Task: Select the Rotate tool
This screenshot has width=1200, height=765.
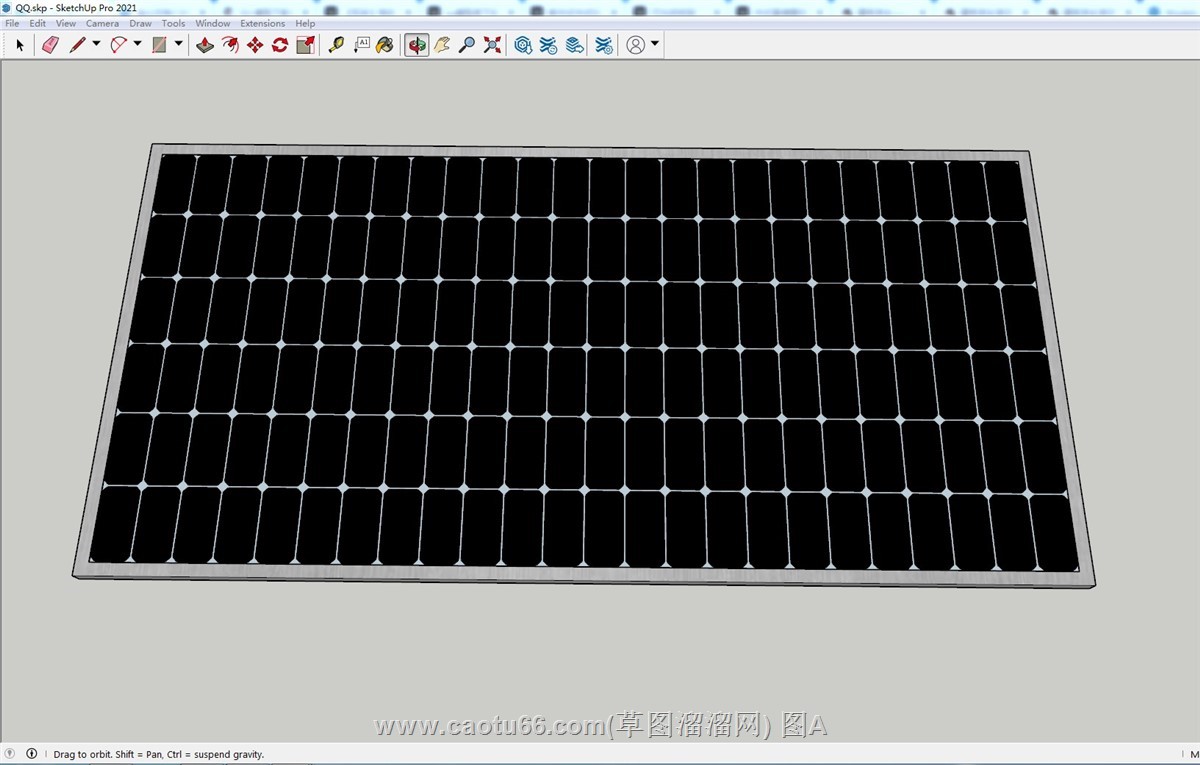Action: (280, 45)
